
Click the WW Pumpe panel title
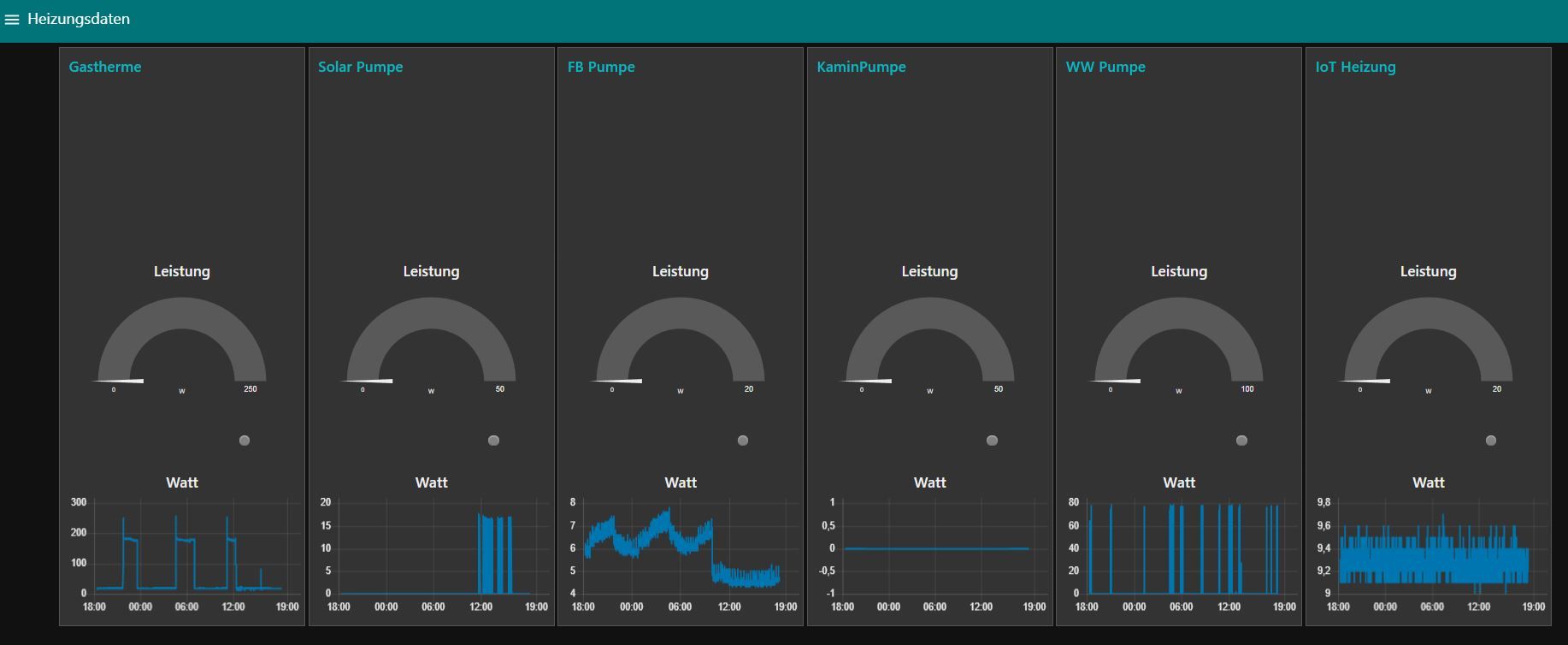pos(1105,67)
